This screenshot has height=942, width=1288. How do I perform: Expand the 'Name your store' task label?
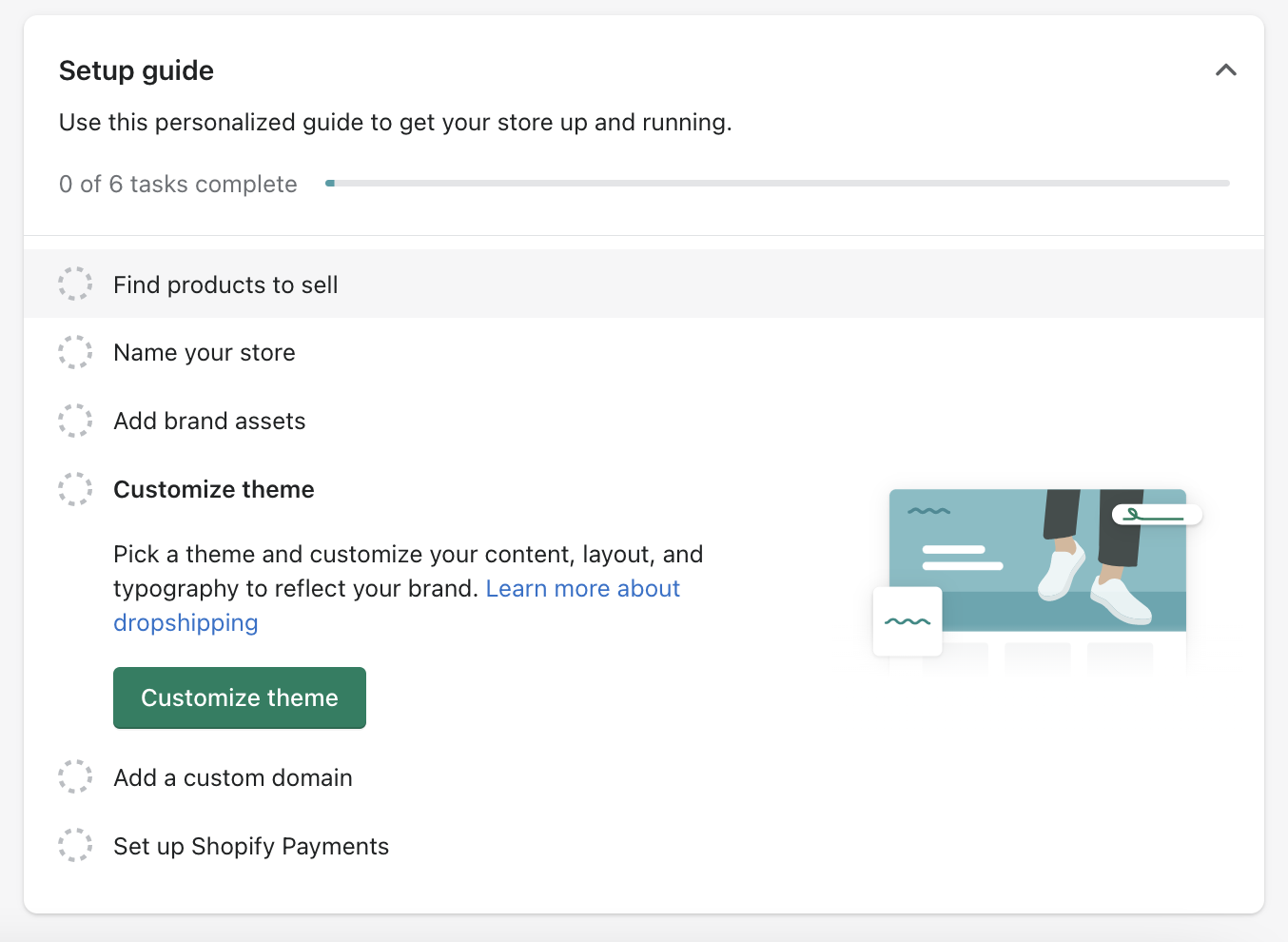tap(205, 353)
